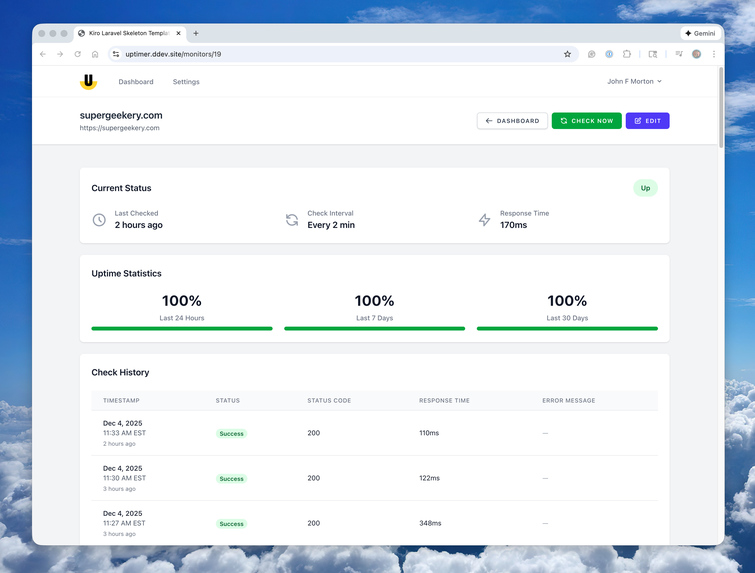Click the Error Message column header
This screenshot has width=755, height=573.
569,401
